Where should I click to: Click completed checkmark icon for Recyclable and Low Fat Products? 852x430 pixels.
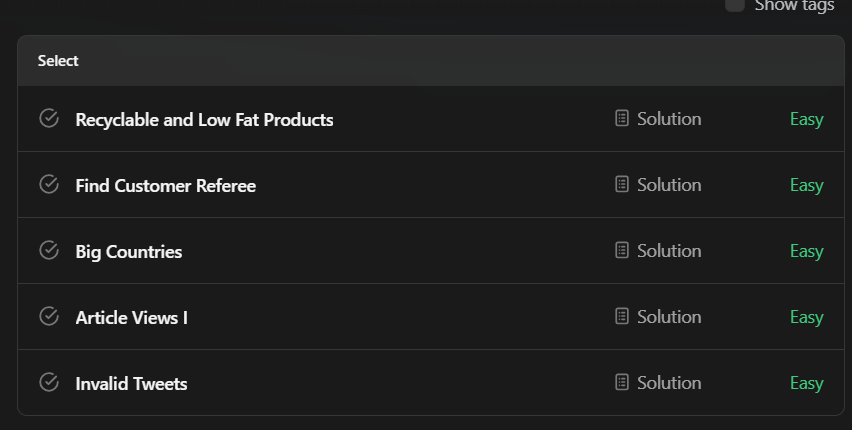coord(49,118)
